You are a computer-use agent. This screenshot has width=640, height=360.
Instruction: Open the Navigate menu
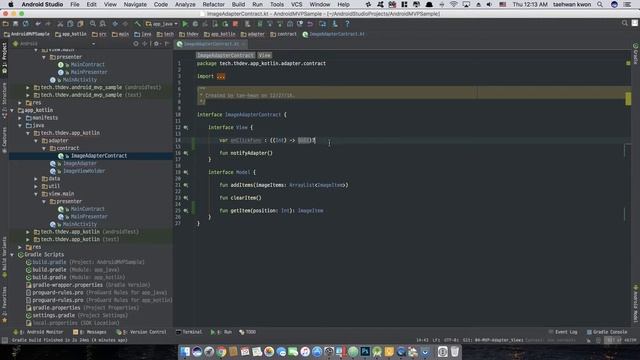(135, 4)
